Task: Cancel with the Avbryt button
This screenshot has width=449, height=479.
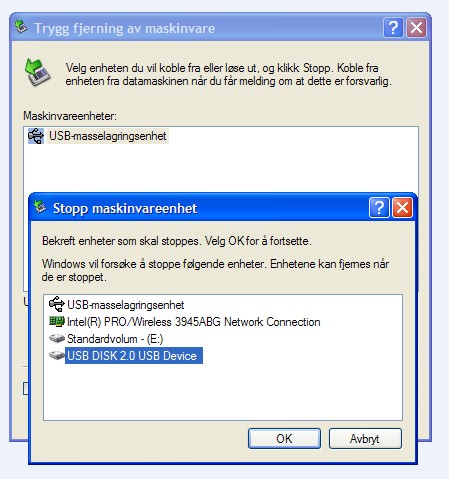Action: (x=365, y=439)
